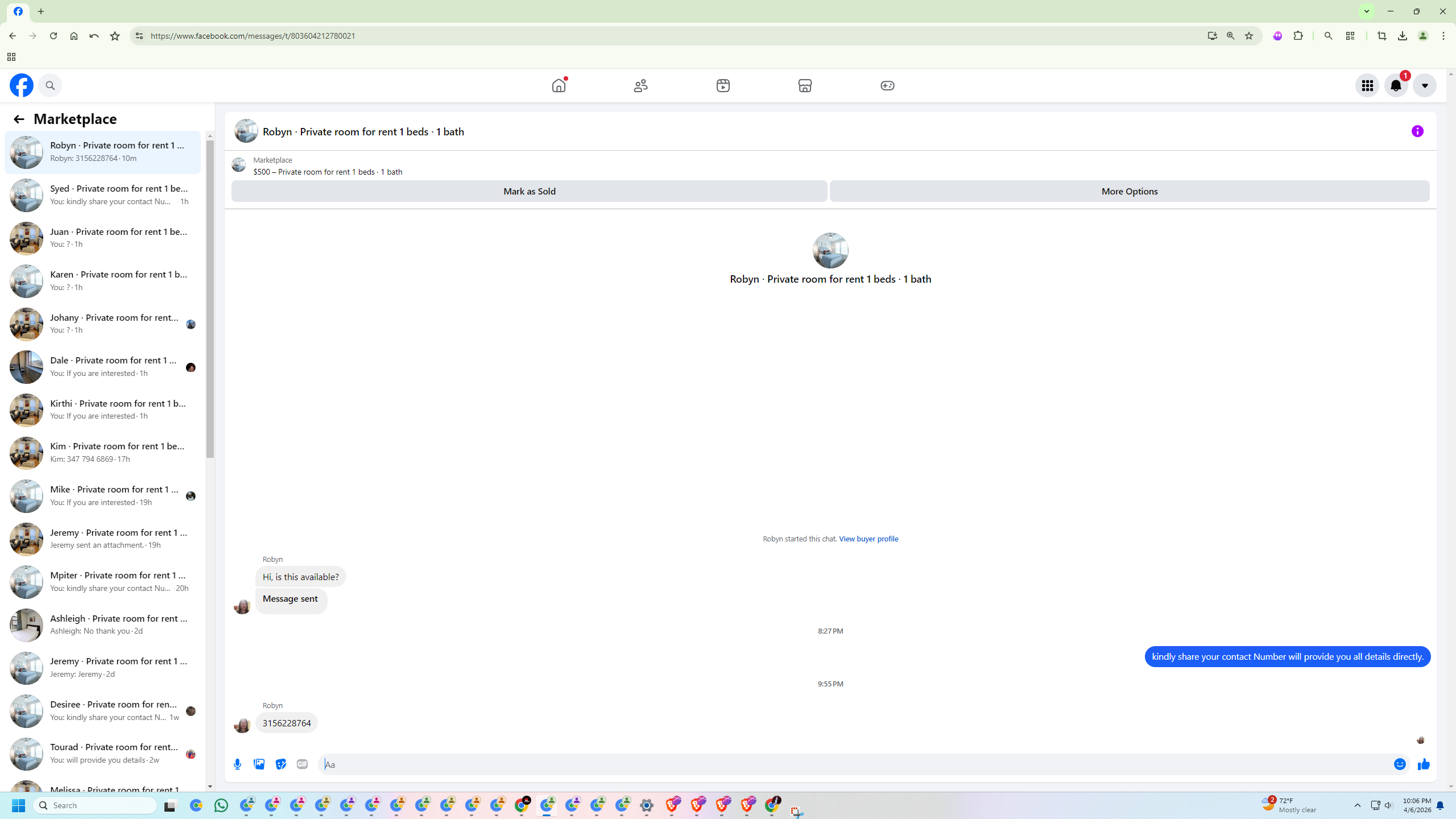Open the browser extensions puzzle icon
Viewport: 1456px width, 819px height.
click(1298, 36)
